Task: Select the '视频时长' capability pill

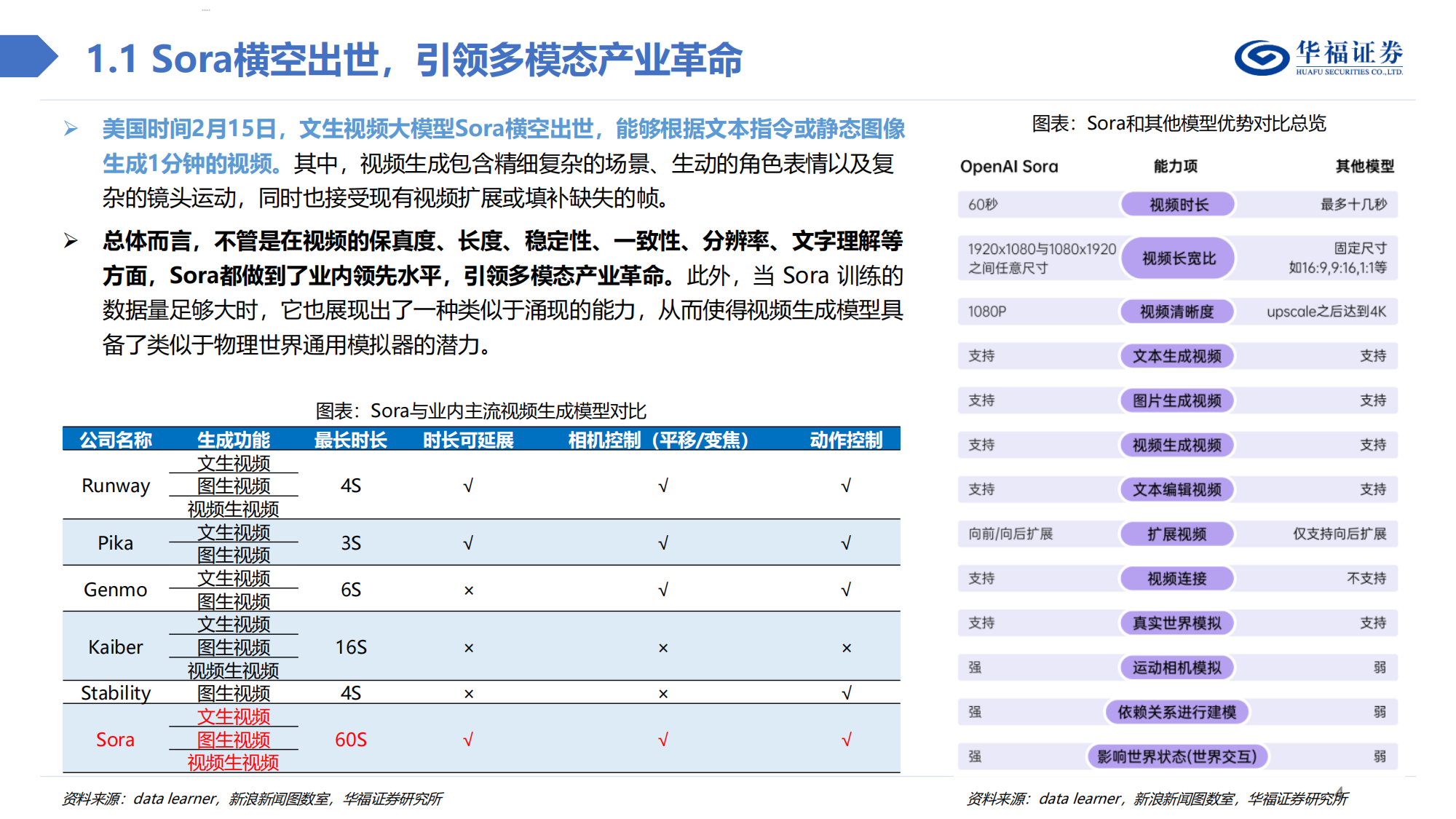Action: pos(1178,205)
